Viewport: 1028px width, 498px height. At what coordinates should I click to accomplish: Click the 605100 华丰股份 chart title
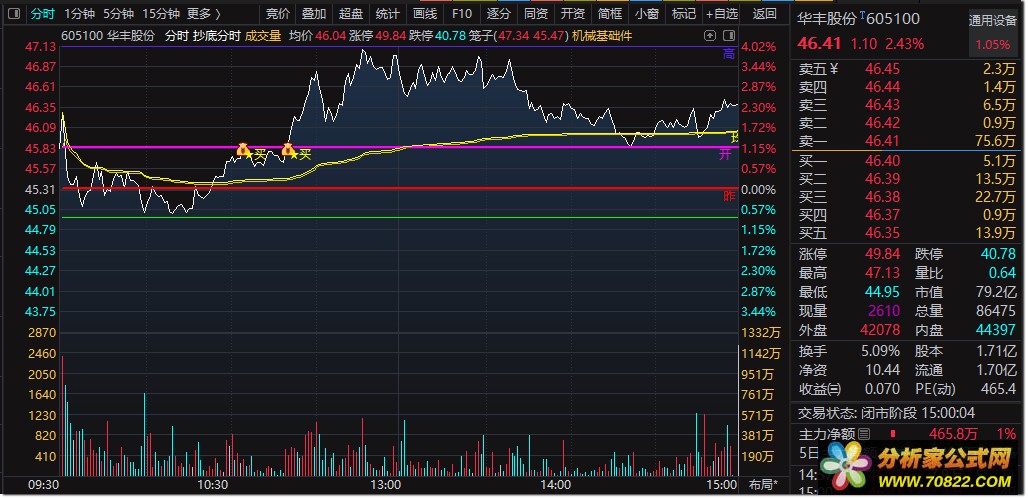[108, 36]
